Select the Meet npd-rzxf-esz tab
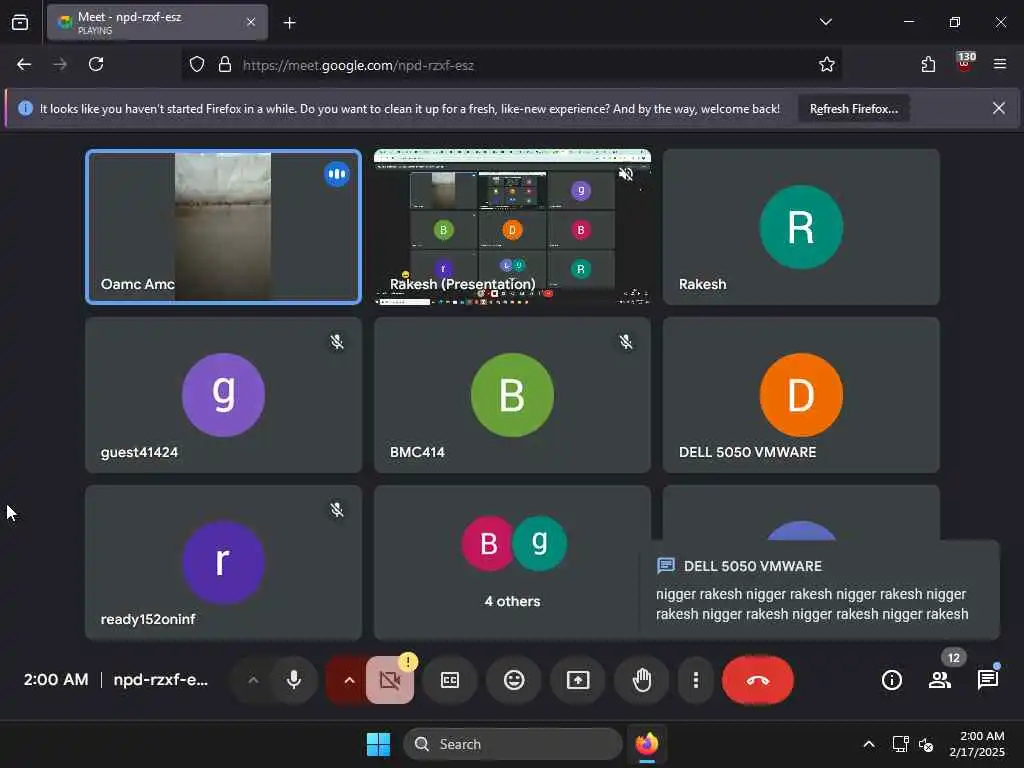 click(157, 22)
